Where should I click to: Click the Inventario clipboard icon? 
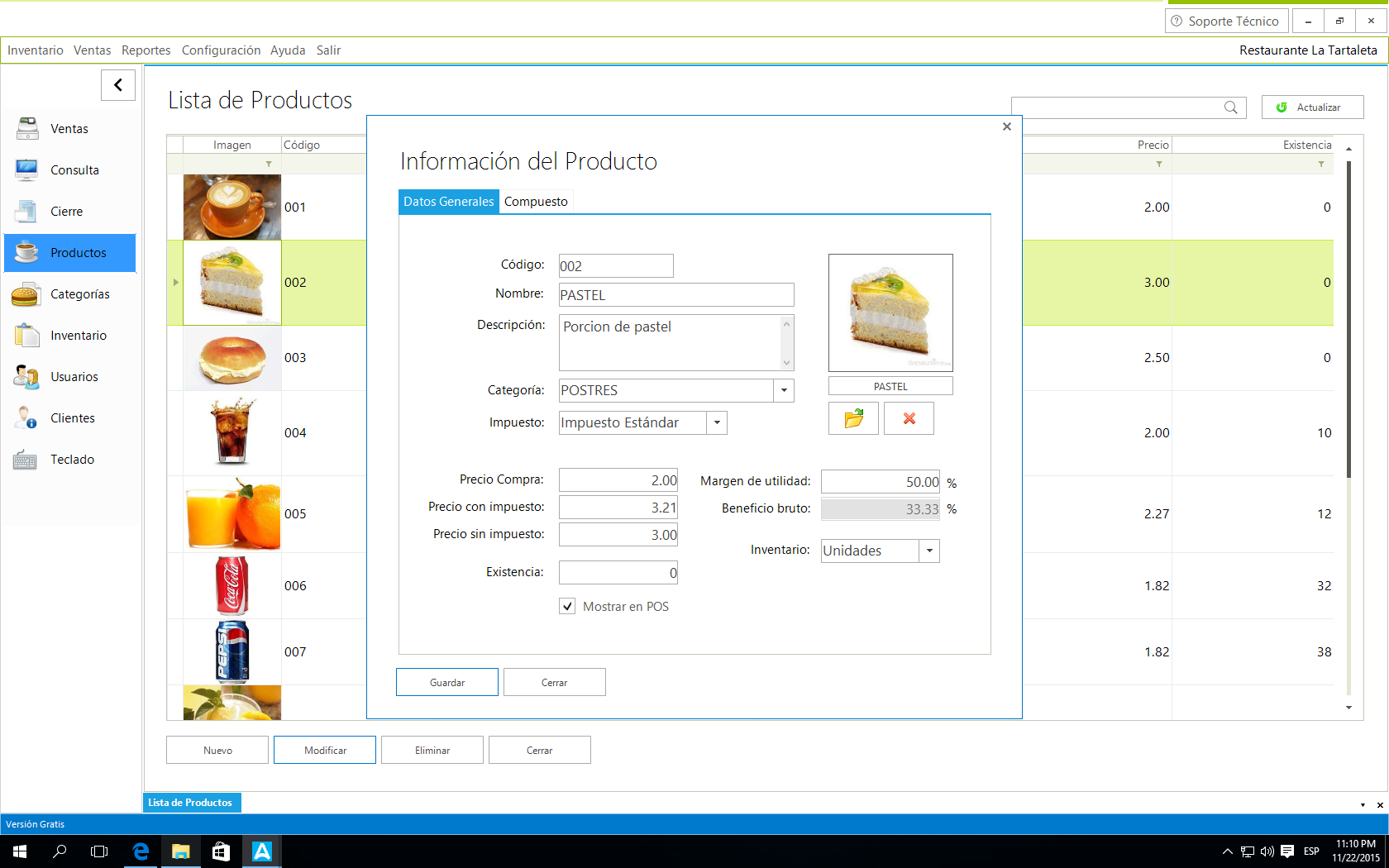26,336
